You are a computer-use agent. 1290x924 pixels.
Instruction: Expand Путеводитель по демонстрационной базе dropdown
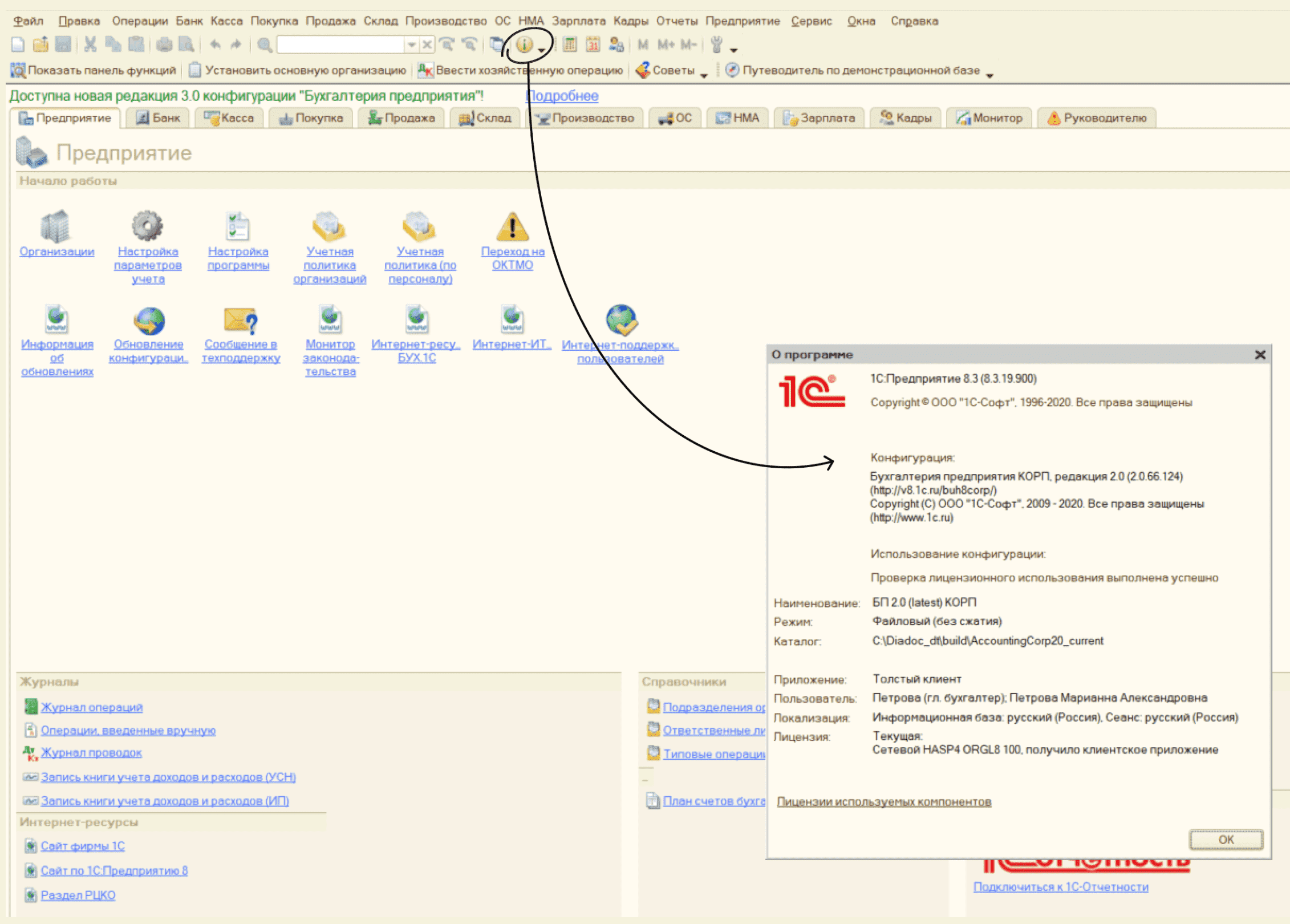point(989,75)
